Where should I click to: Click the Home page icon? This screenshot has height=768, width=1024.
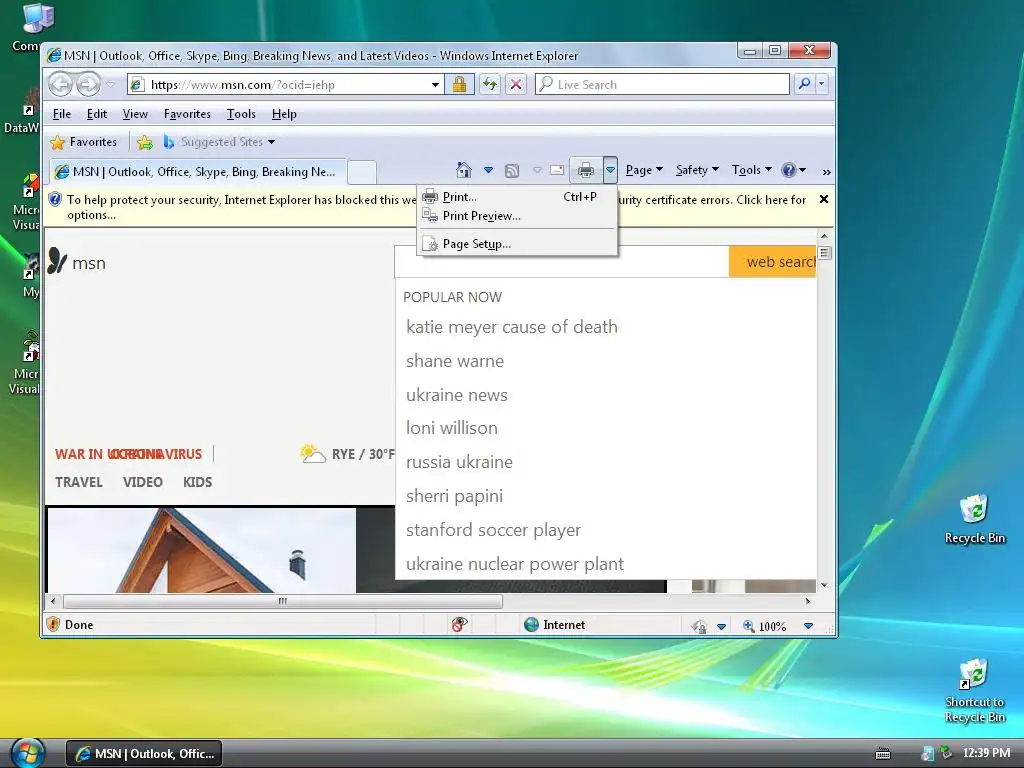click(464, 170)
